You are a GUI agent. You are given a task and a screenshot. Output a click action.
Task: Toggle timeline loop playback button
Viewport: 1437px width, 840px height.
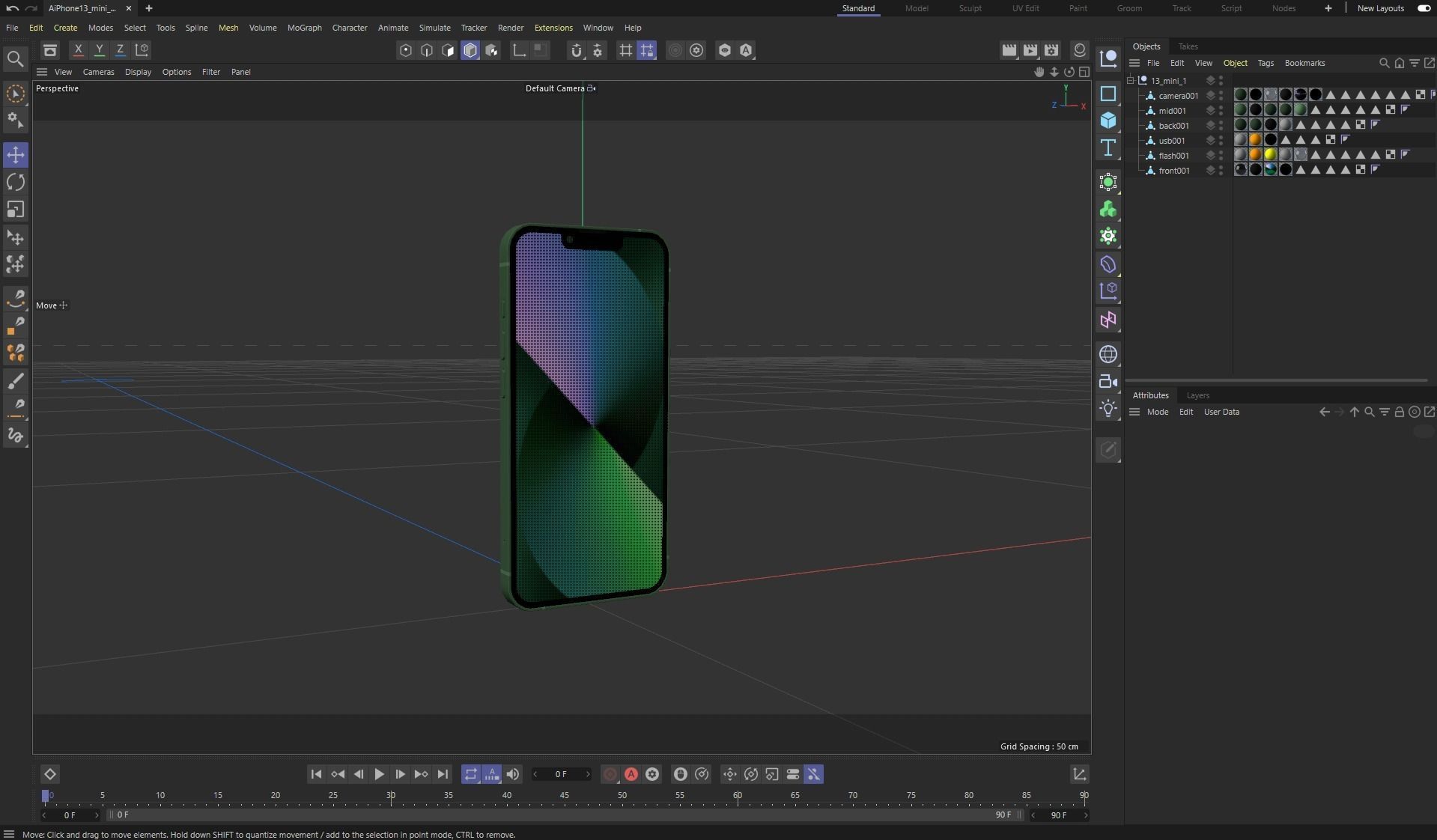coord(470,774)
